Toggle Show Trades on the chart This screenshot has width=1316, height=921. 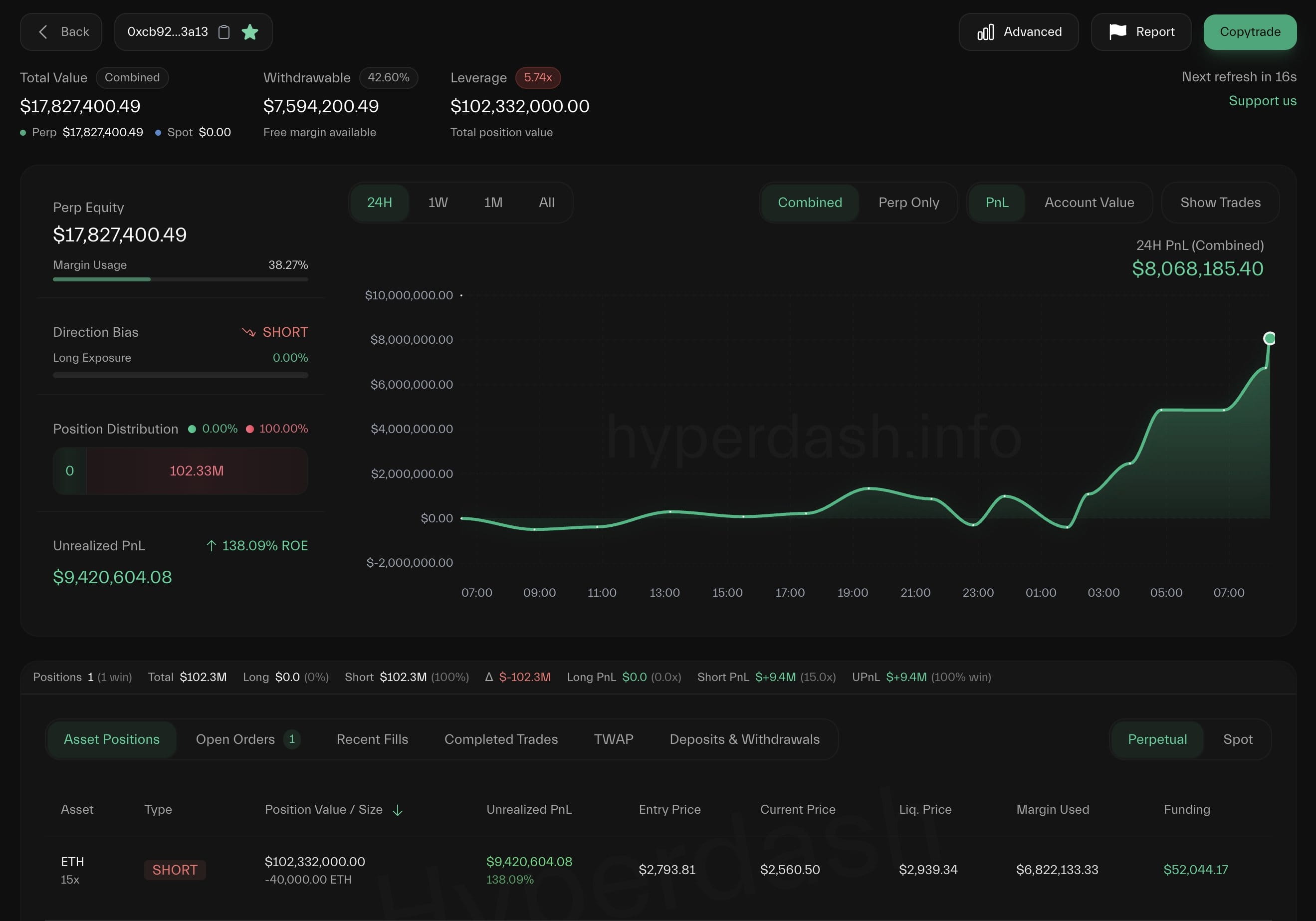click(x=1220, y=202)
